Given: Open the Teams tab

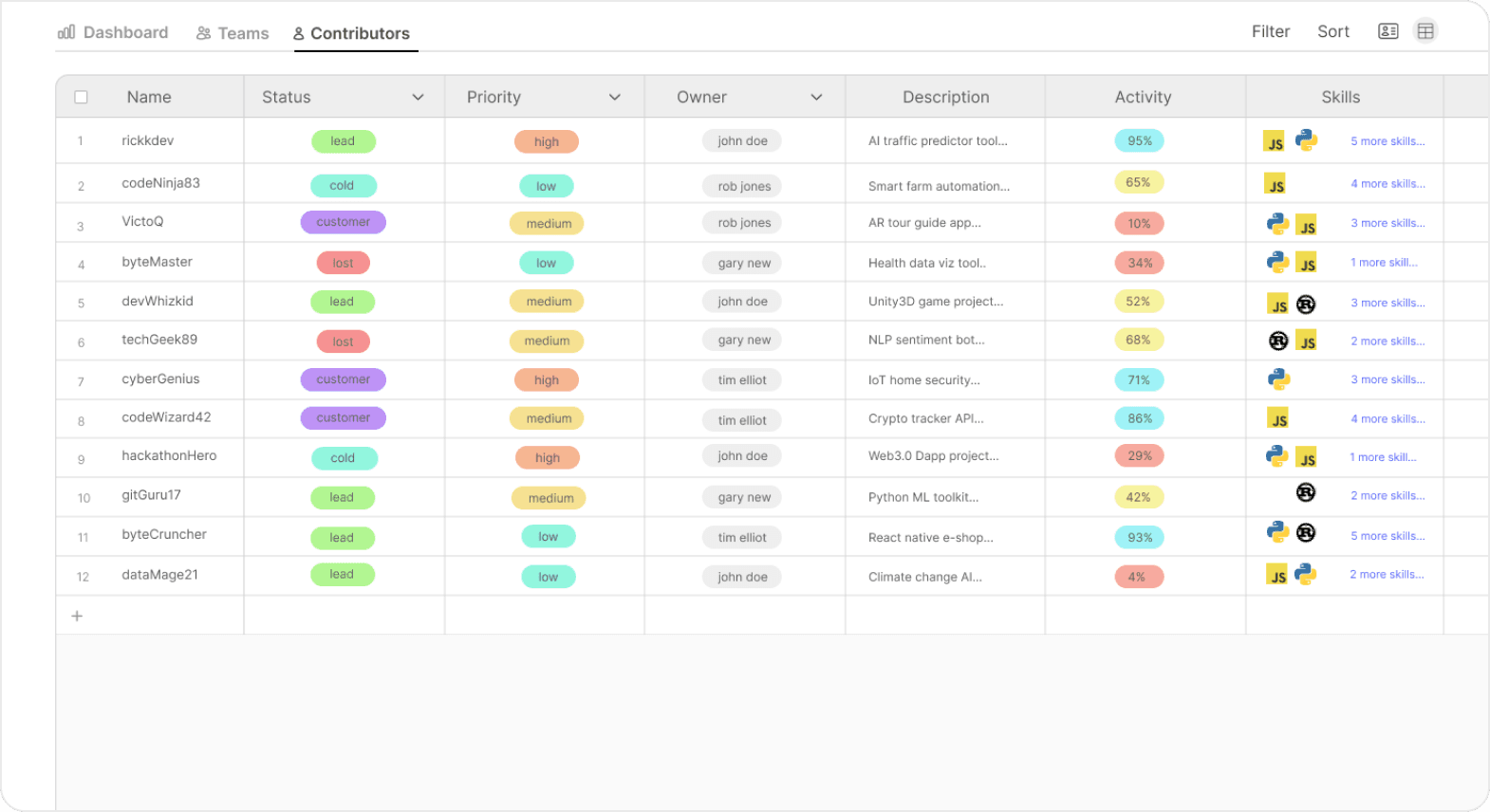Looking at the screenshot, I should (x=233, y=33).
